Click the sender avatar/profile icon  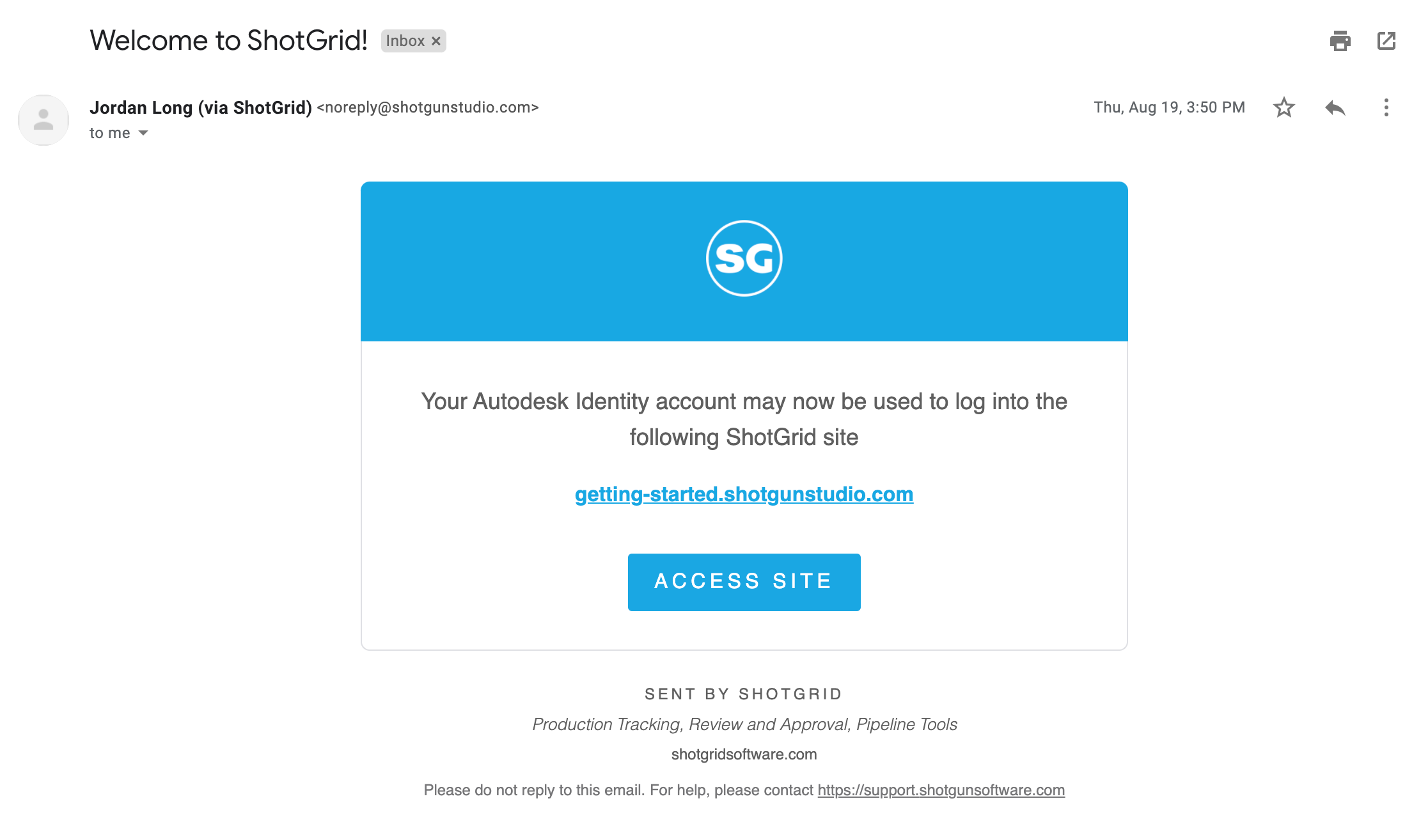coord(42,119)
